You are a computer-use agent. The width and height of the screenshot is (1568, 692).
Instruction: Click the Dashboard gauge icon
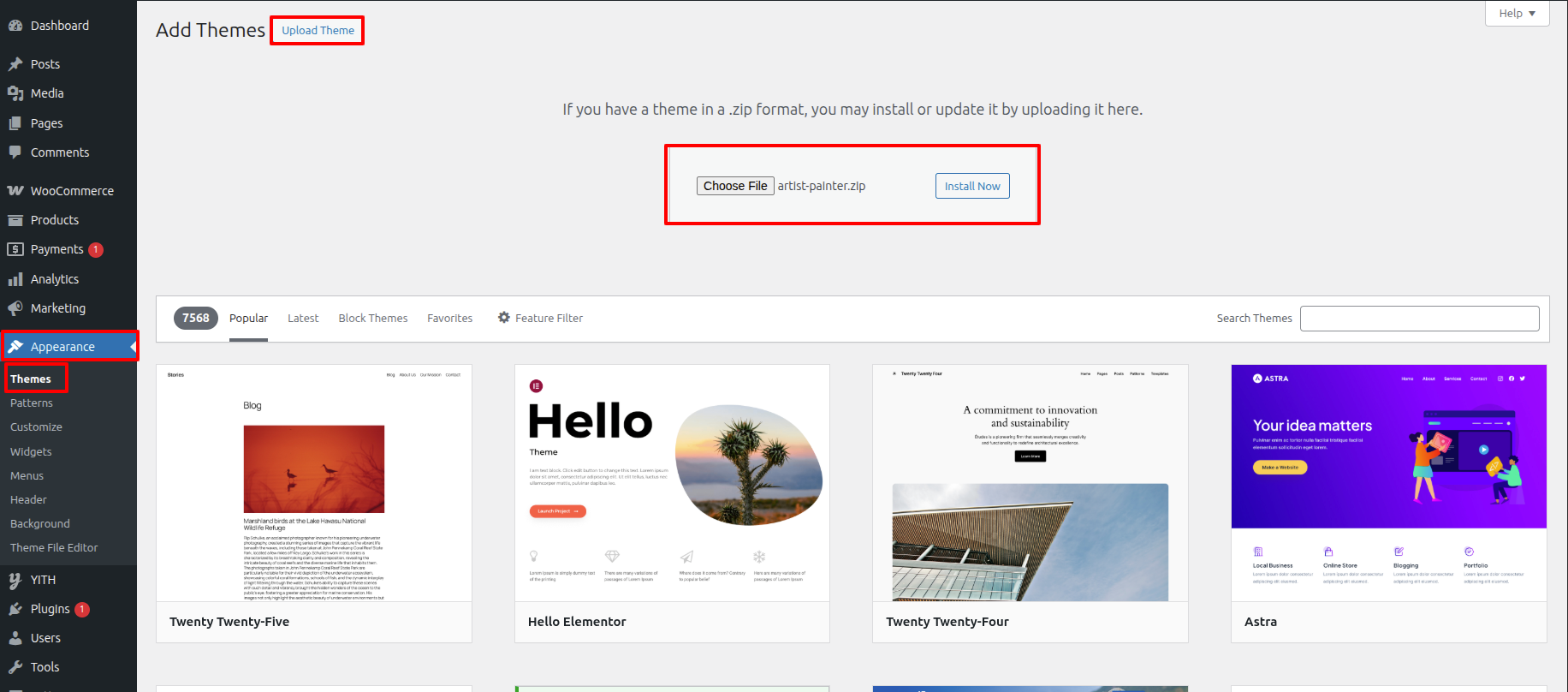[x=15, y=26]
